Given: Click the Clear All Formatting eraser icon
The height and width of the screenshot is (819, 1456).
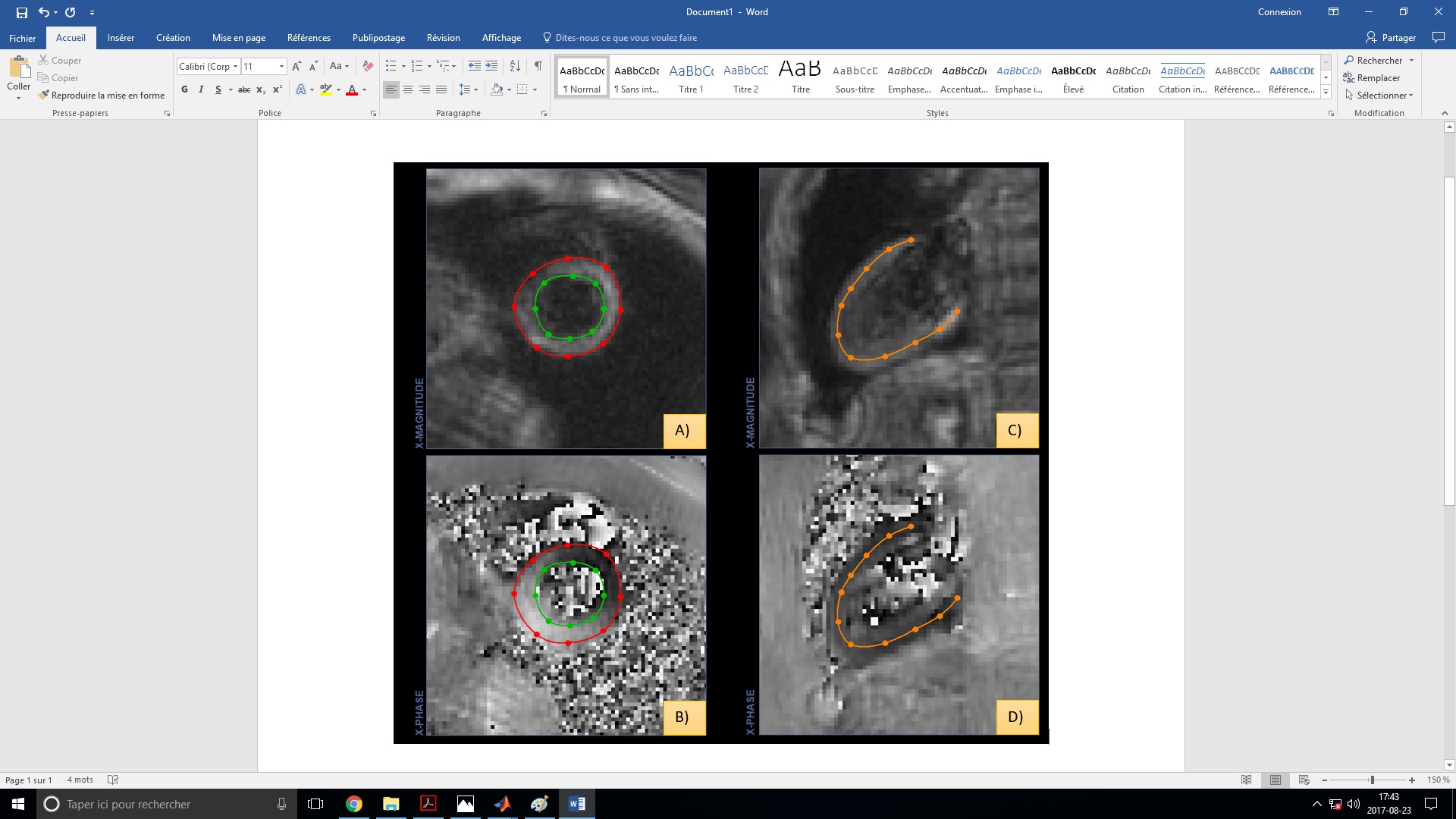Looking at the screenshot, I should point(368,66).
